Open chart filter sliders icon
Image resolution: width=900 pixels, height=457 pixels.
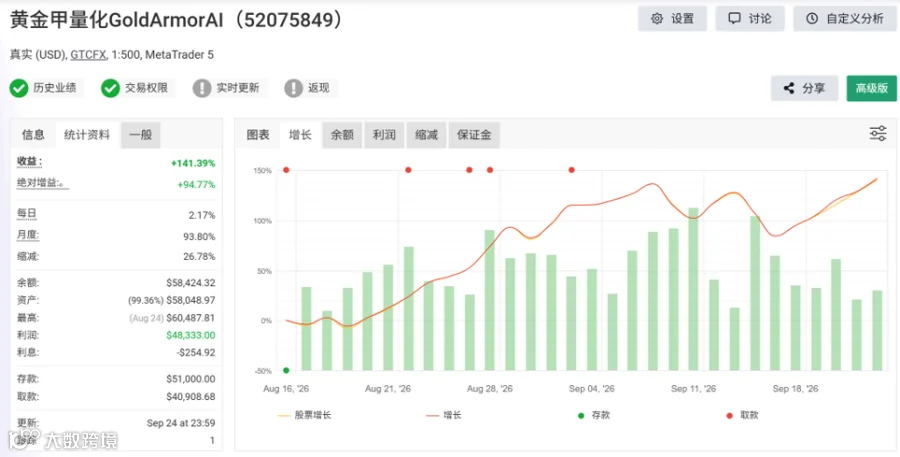click(x=878, y=133)
